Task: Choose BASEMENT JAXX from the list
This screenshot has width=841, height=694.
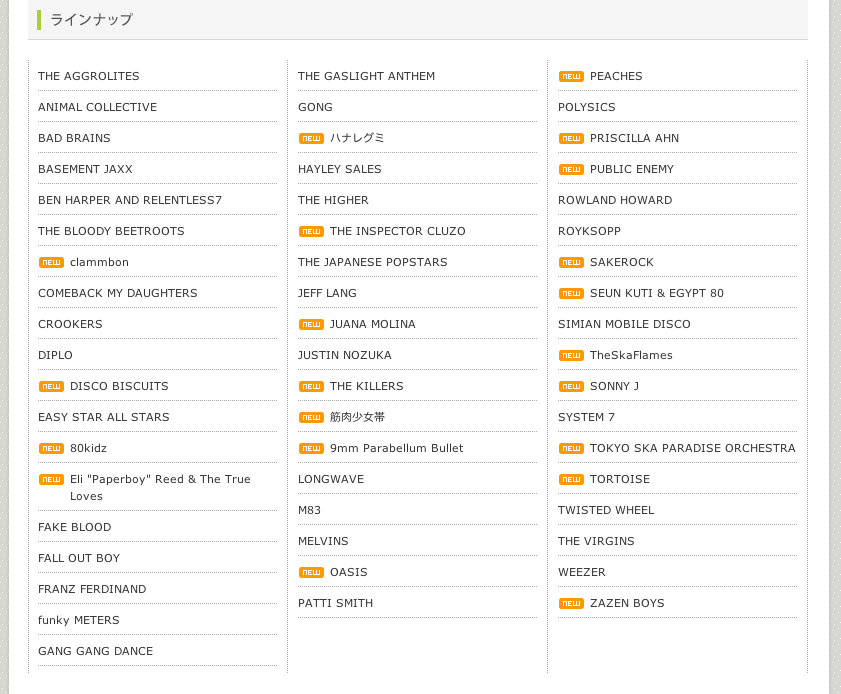Action: (x=85, y=169)
